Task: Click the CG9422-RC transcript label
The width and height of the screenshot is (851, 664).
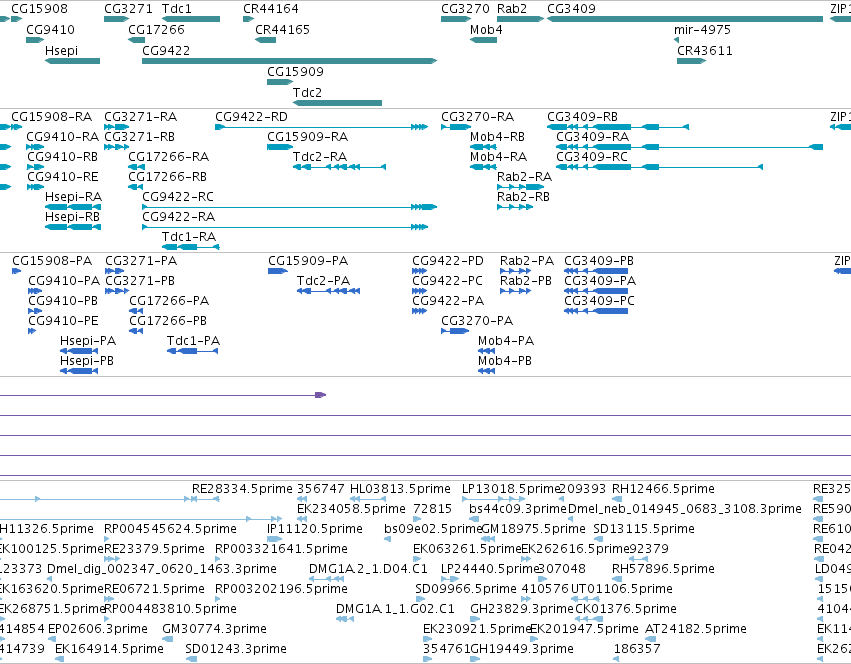Action: pos(178,197)
